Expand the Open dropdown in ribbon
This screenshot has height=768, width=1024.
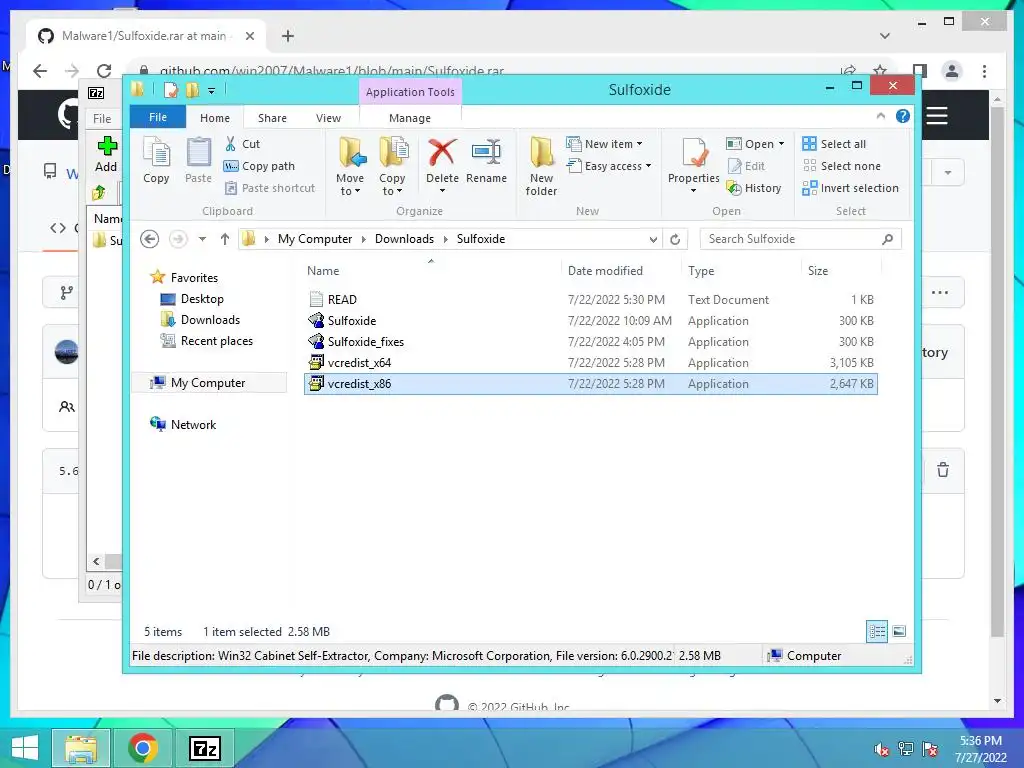[x=755, y=144]
